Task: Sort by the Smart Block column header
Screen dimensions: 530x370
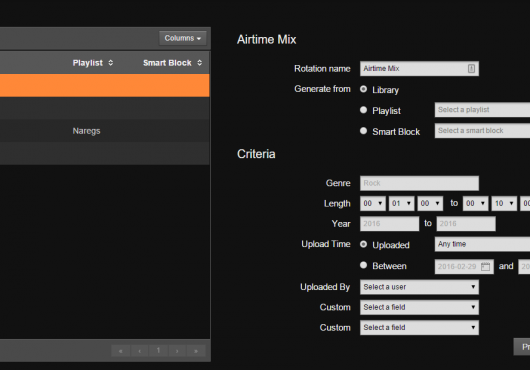Action: 172,63
